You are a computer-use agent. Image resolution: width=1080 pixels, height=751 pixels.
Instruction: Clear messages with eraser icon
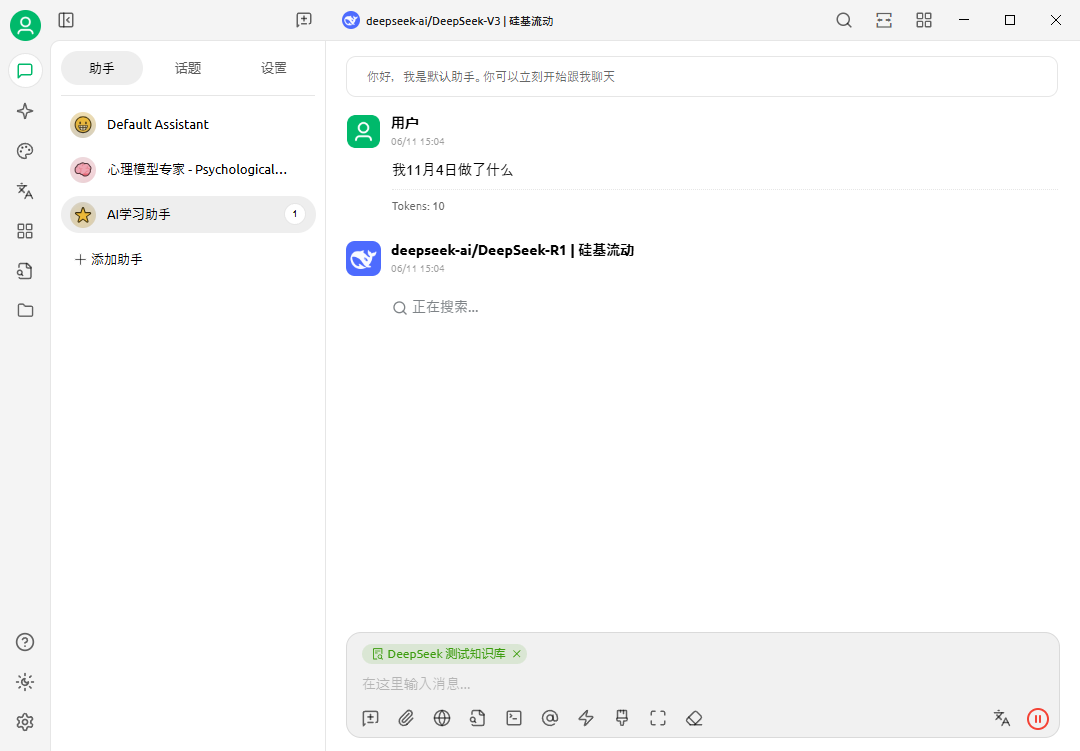694,719
